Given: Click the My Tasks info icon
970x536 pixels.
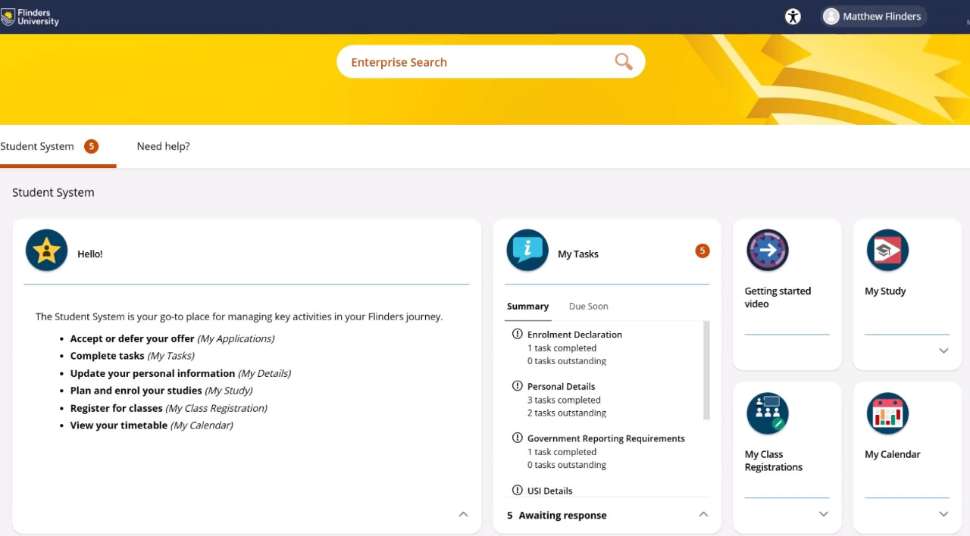Looking at the screenshot, I should pos(527,251).
